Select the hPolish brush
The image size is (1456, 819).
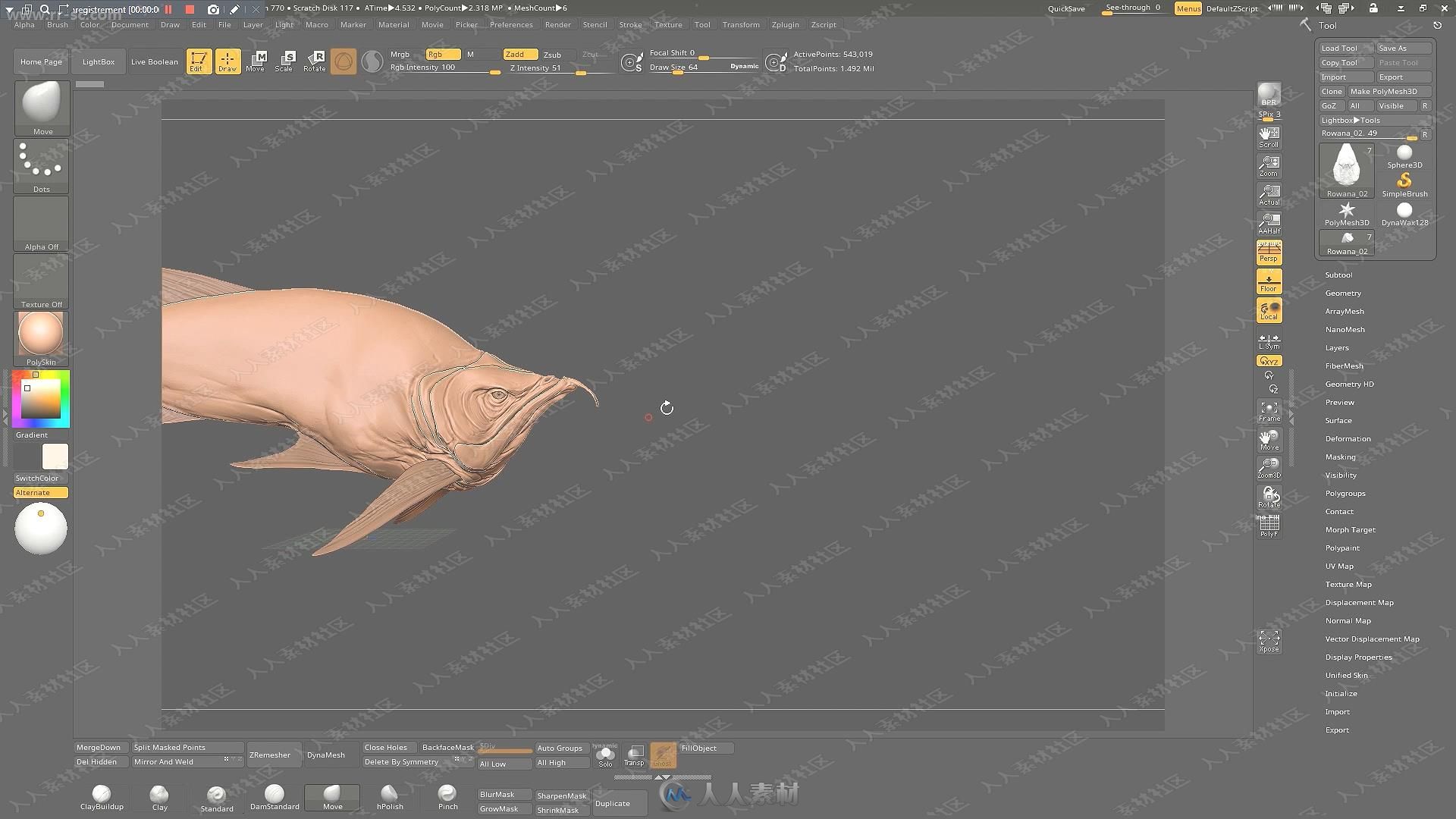(x=388, y=795)
